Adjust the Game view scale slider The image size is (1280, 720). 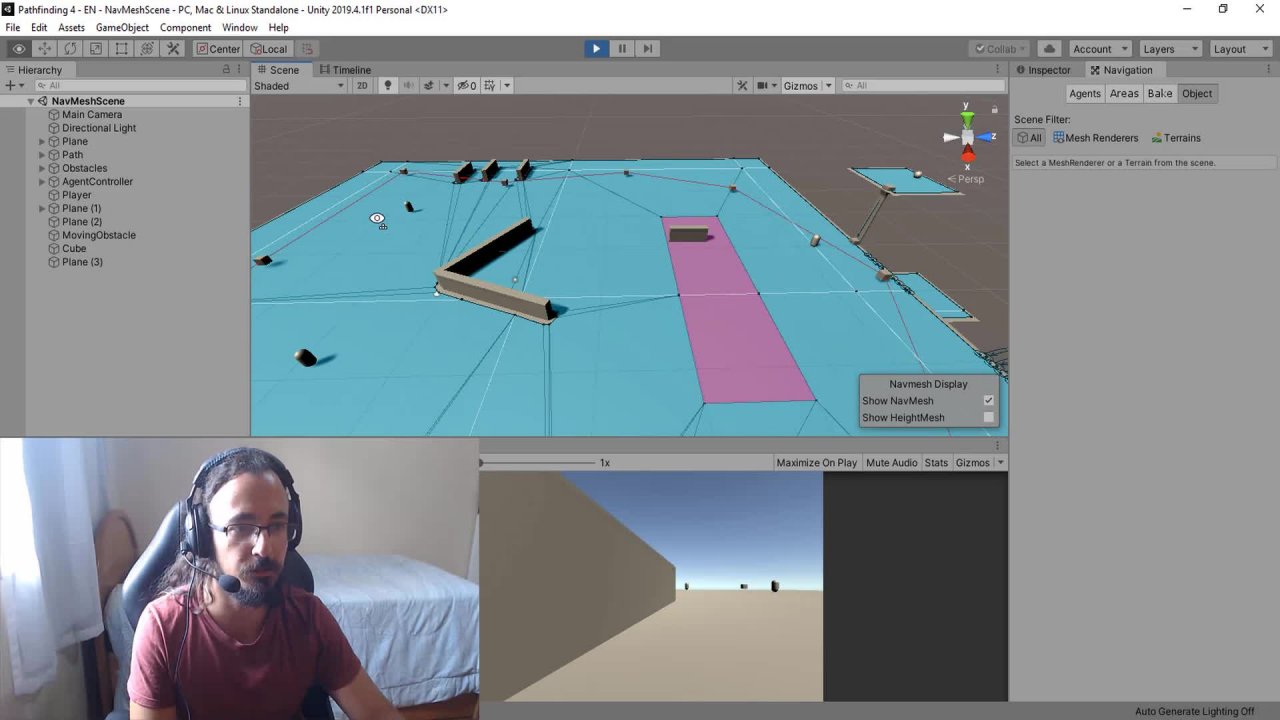tap(538, 463)
